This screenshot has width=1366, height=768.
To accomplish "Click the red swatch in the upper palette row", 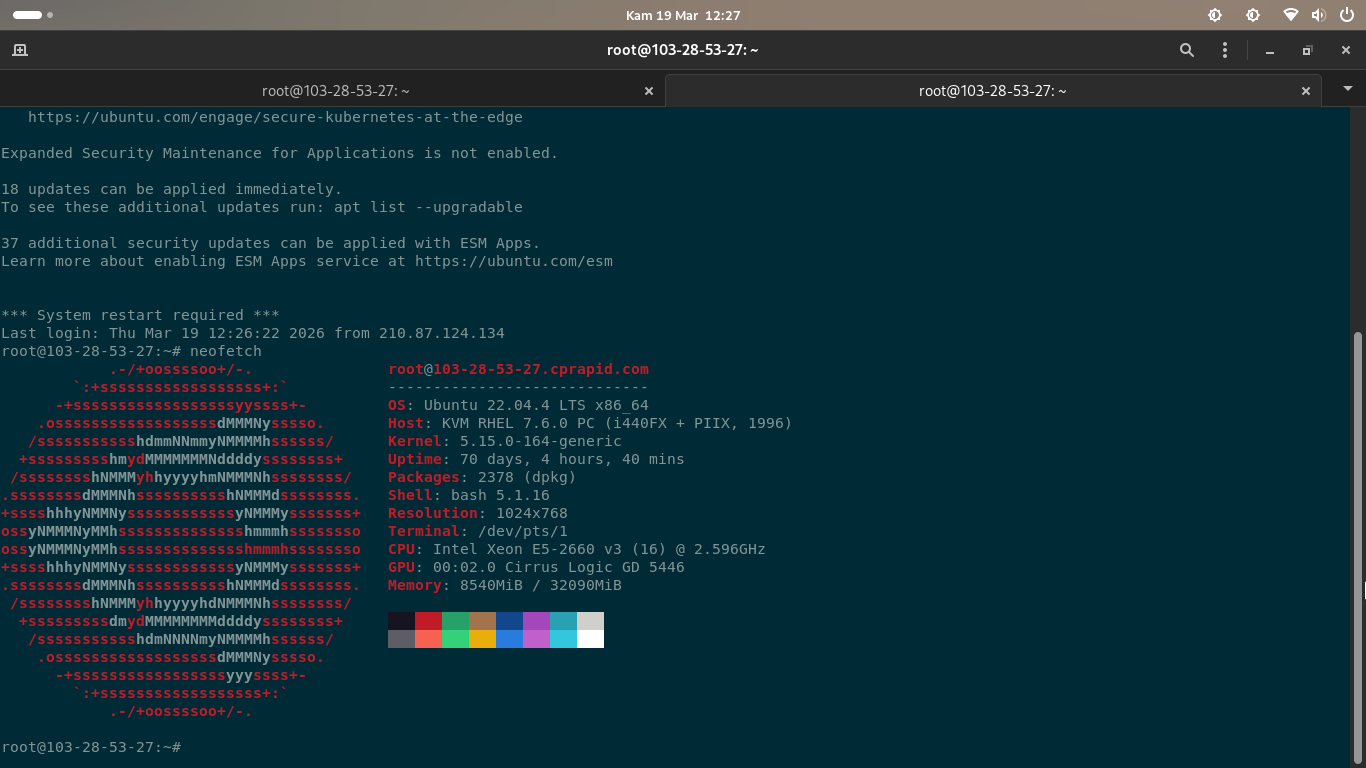I will 428,621.
